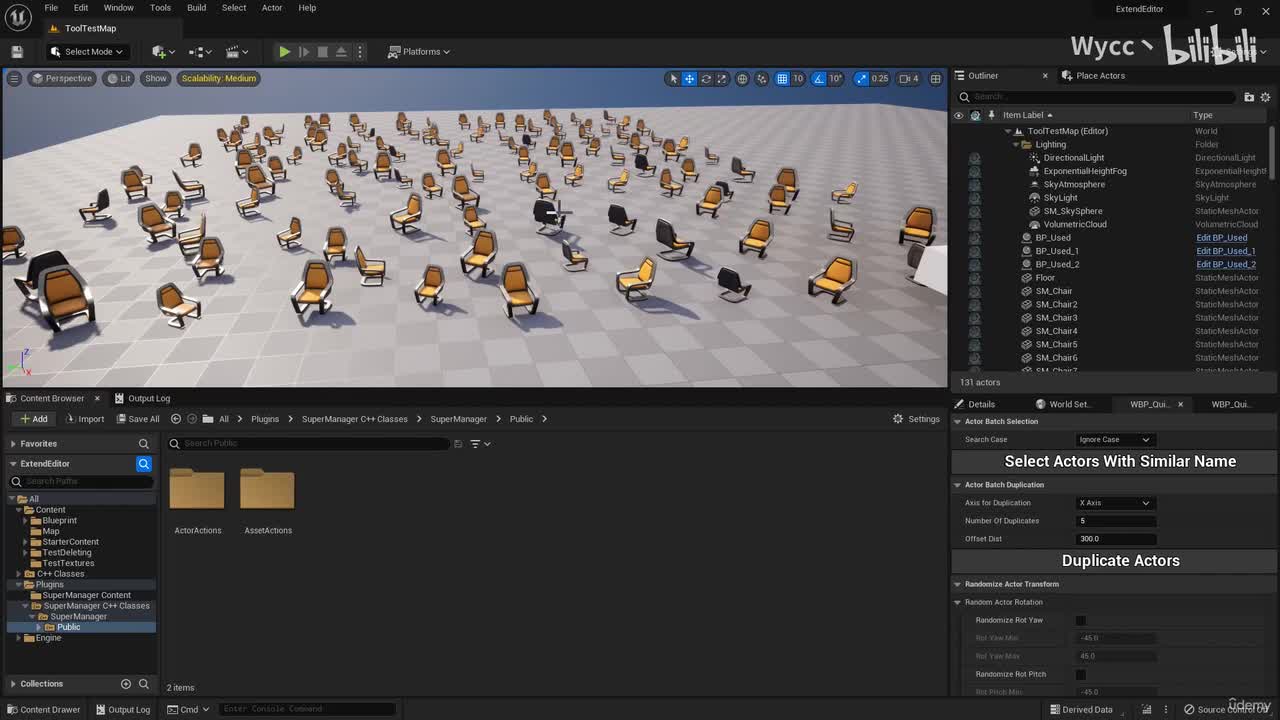
Task: Enable the Randomize Rot Pitch checkbox
Action: 1080,675
